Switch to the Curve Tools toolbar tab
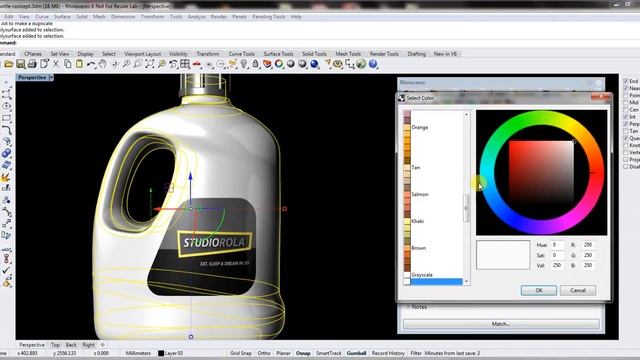This screenshot has width=640, height=360. [x=242, y=54]
